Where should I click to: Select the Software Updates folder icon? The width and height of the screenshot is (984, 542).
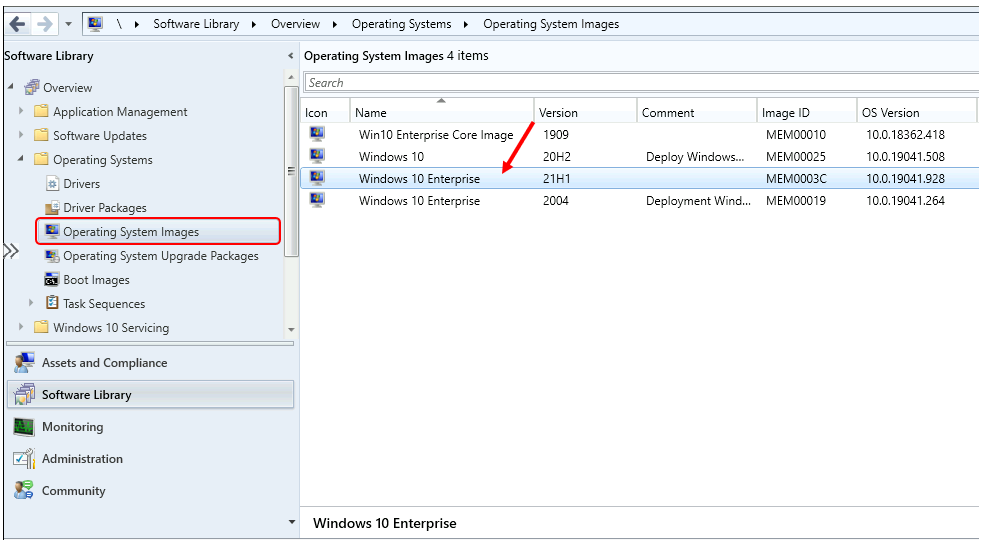pyautogui.click(x=41, y=135)
